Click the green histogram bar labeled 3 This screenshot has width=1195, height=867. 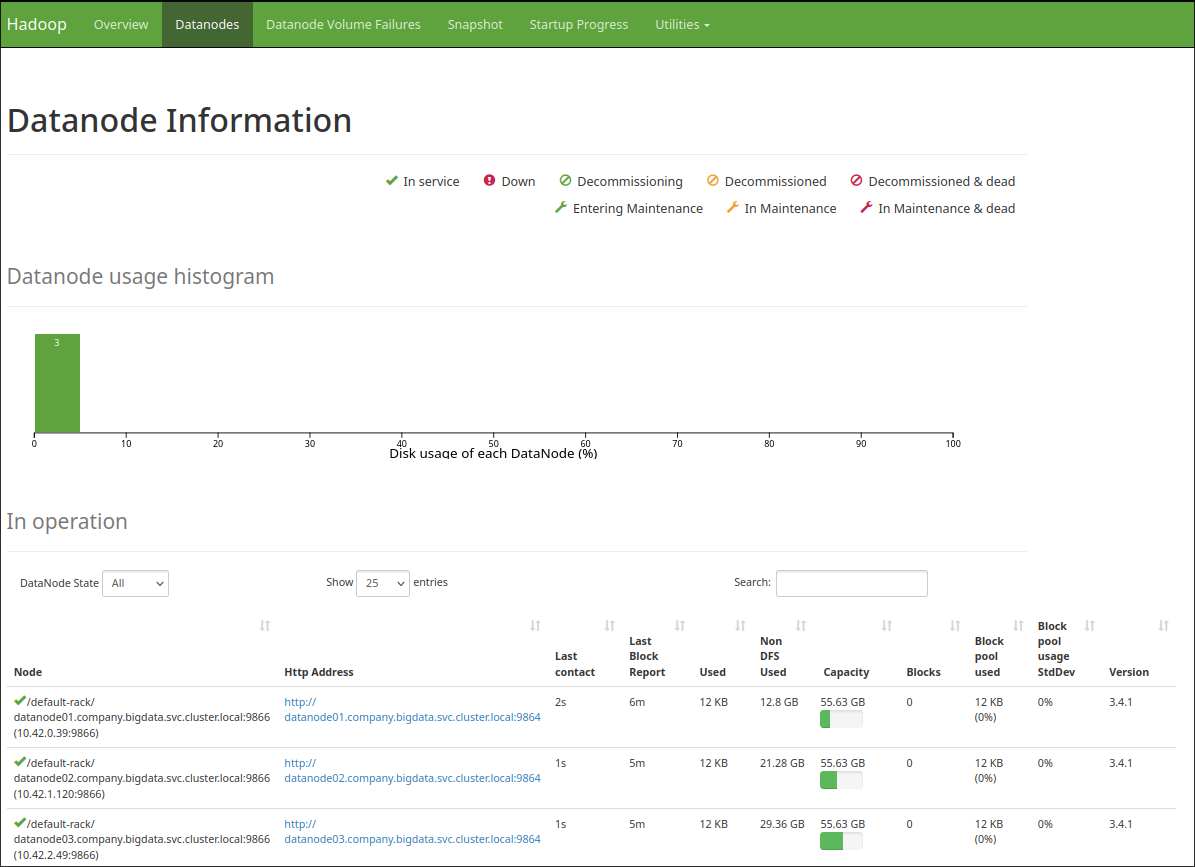tap(57, 383)
